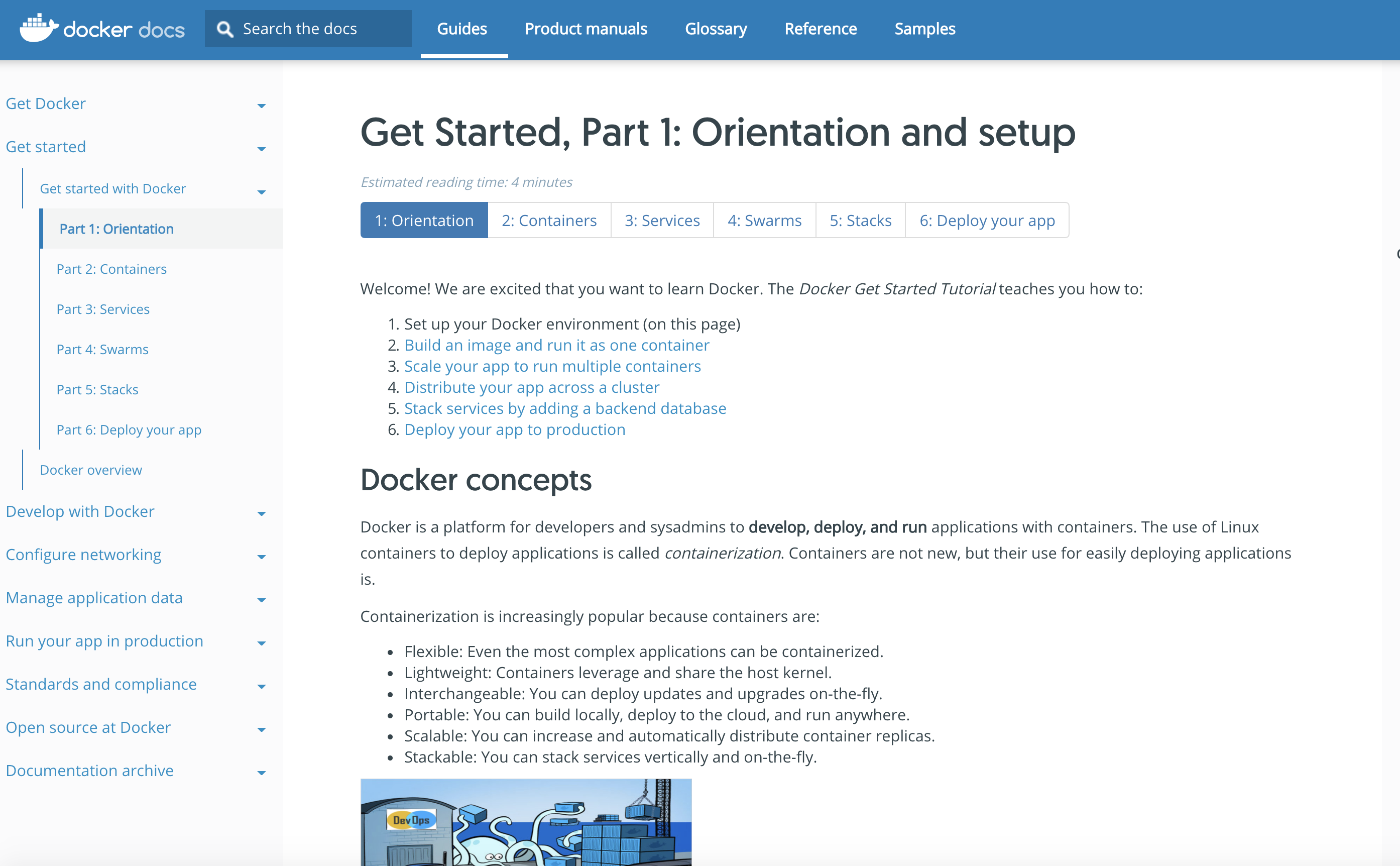Open Open source at Docker sidebar item
This screenshot has height=866, width=1400.
pos(88,727)
